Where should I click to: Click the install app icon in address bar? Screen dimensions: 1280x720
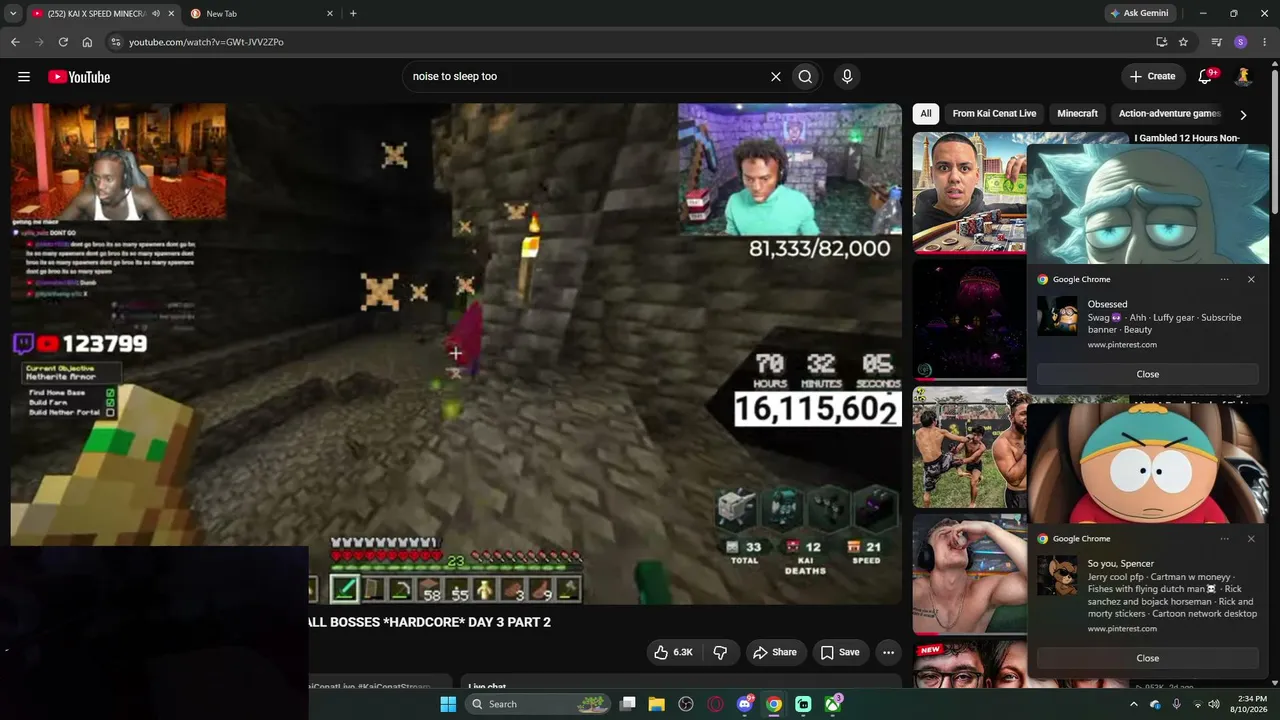[1161, 42]
